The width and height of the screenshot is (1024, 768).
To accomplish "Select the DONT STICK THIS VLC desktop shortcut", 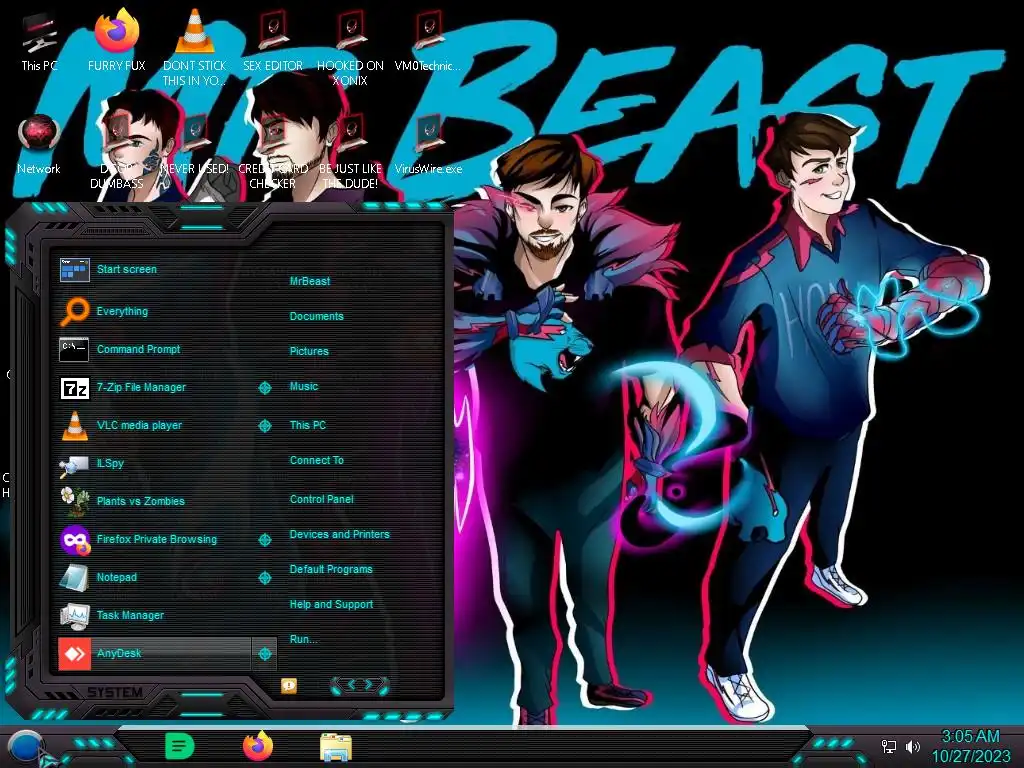I will [x=194, y=47].
